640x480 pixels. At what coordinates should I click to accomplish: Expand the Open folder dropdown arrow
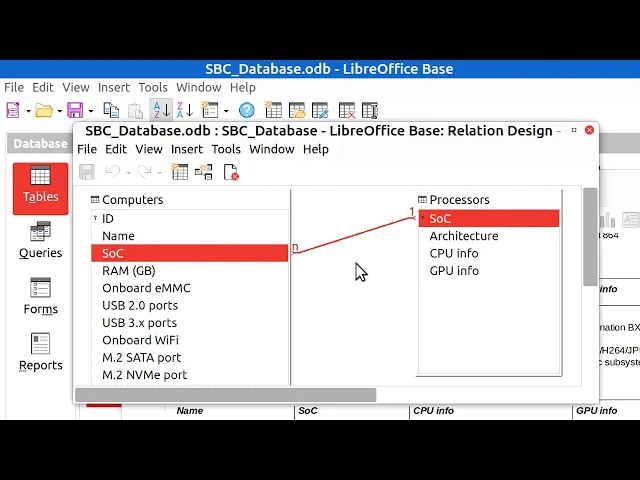click(x=59, y=111)
